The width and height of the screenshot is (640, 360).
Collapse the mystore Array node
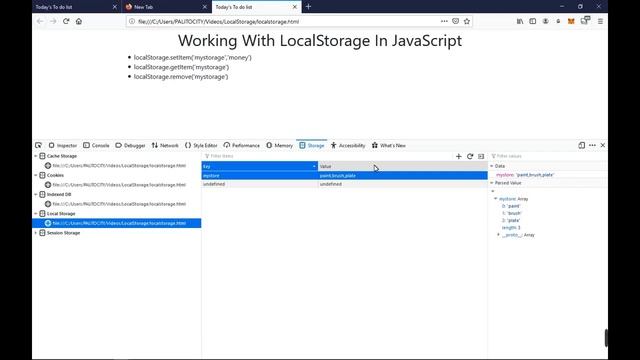[496, 199]
